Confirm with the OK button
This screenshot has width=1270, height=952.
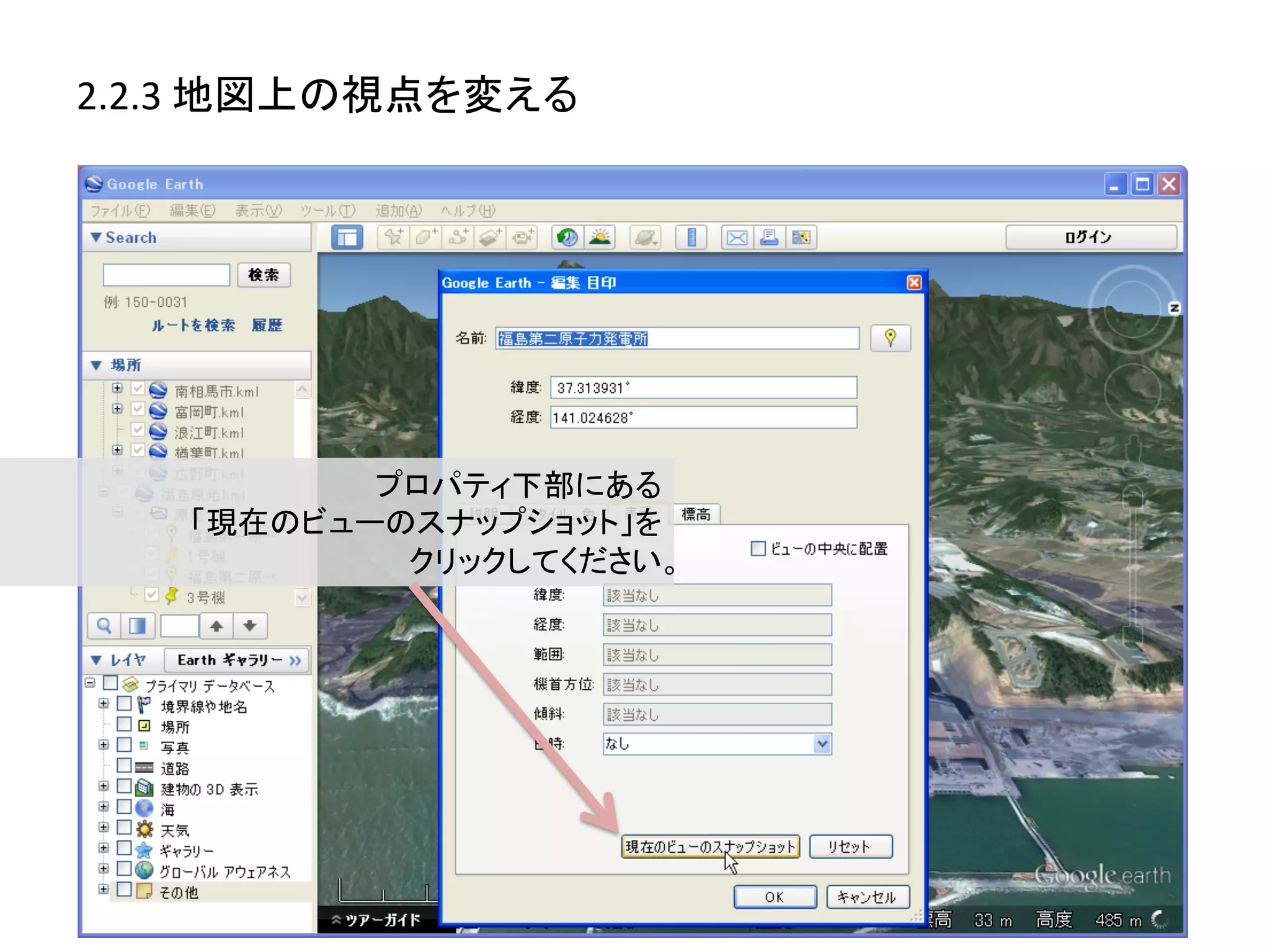775,897
